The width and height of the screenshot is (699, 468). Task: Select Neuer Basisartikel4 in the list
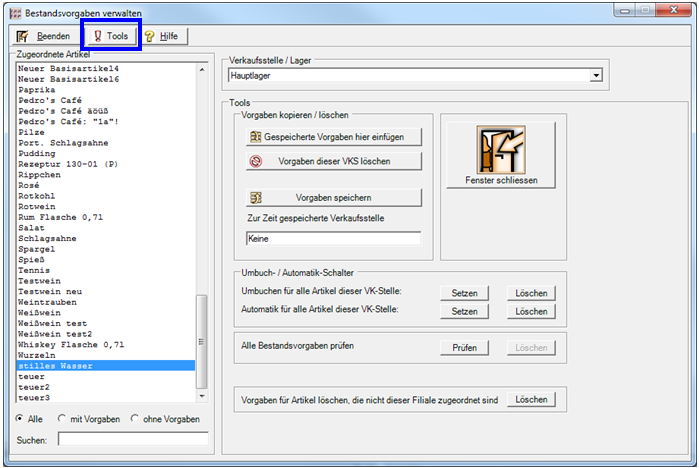point(106,69)
